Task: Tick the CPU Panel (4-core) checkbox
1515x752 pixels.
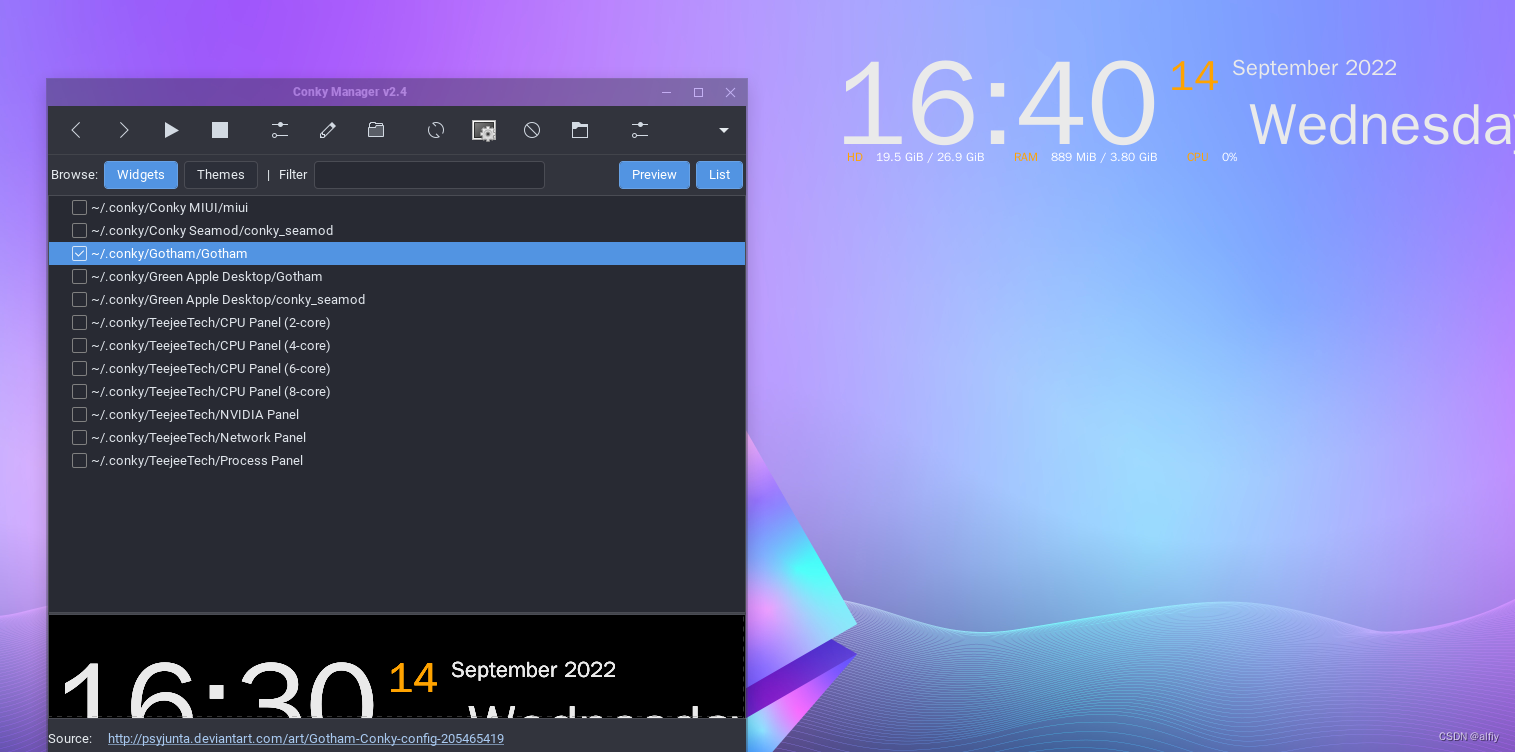Action: 79,346
